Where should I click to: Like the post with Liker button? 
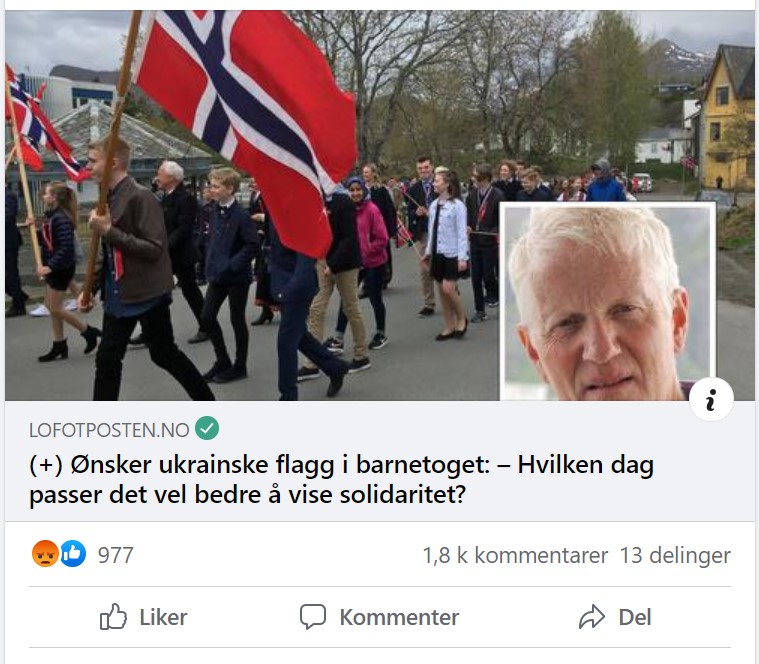pyautogui.click(x=143, y=617)
